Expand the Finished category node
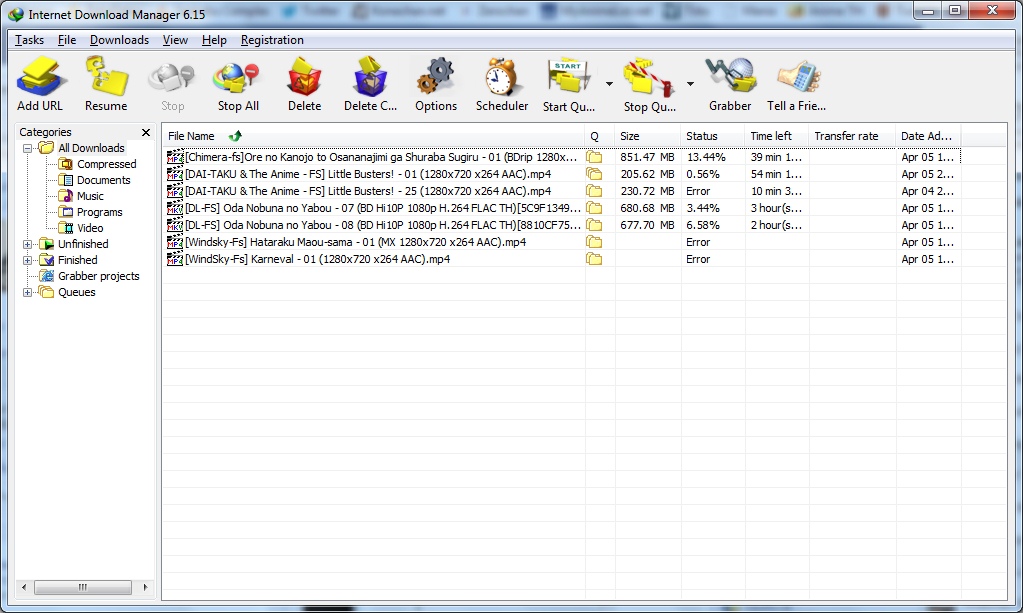The height and width of the screenshot is (613, 1023). pos(27,260)
